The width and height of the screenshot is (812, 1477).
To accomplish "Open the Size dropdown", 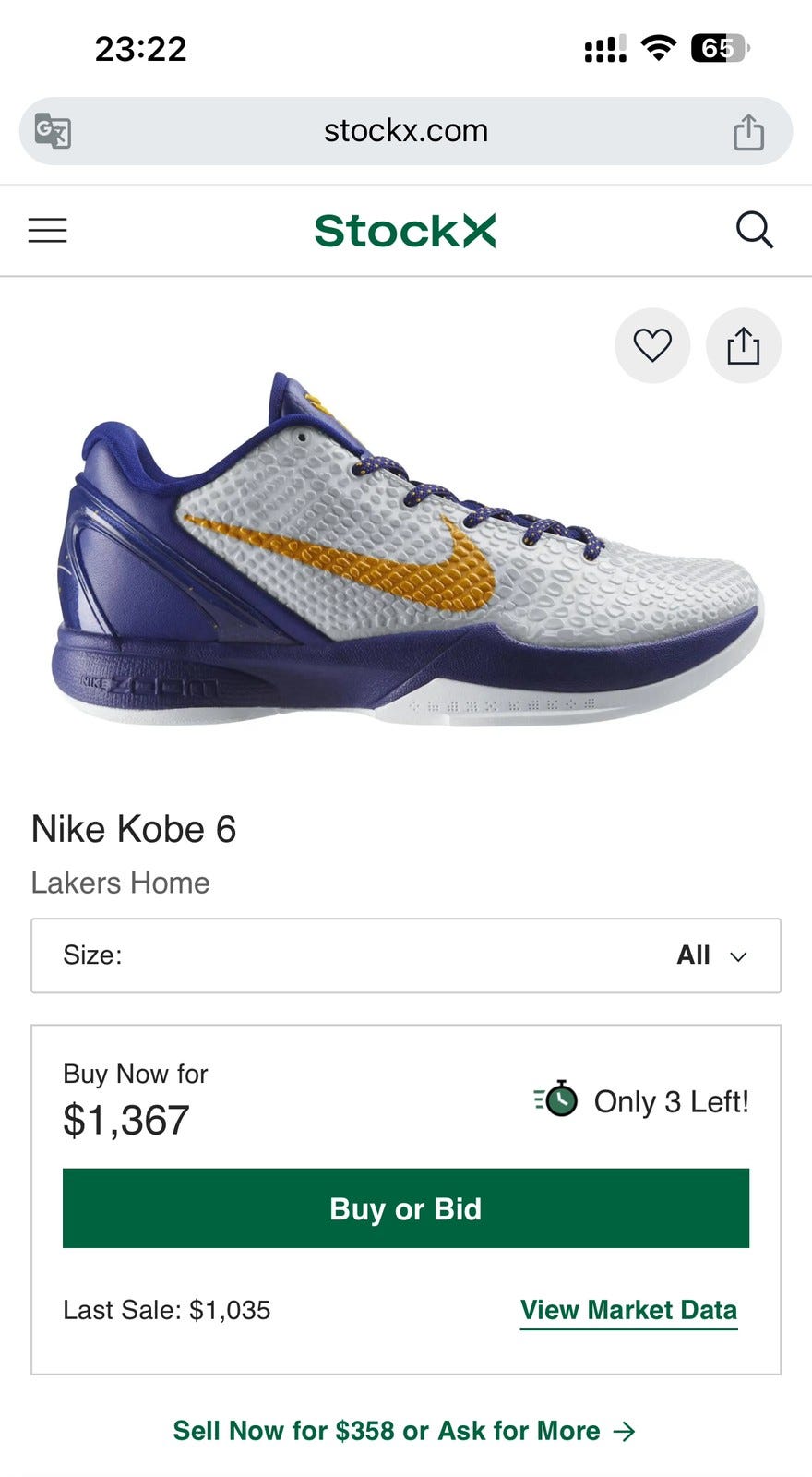I will [x=406, y=955].
